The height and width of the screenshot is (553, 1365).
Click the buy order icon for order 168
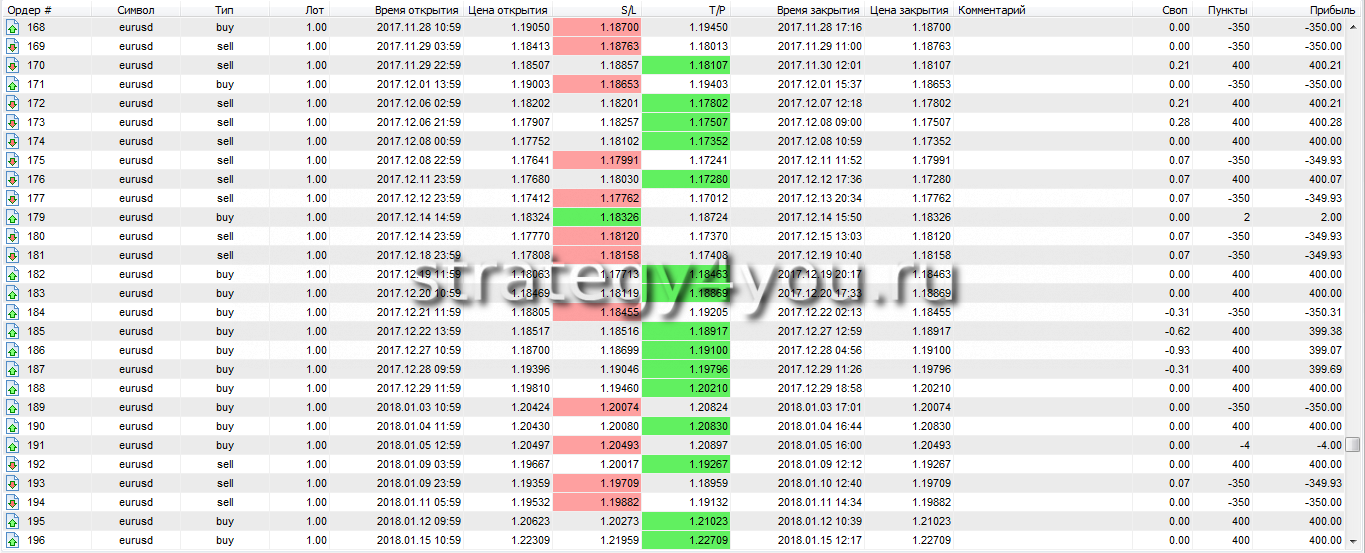point(12,27)
